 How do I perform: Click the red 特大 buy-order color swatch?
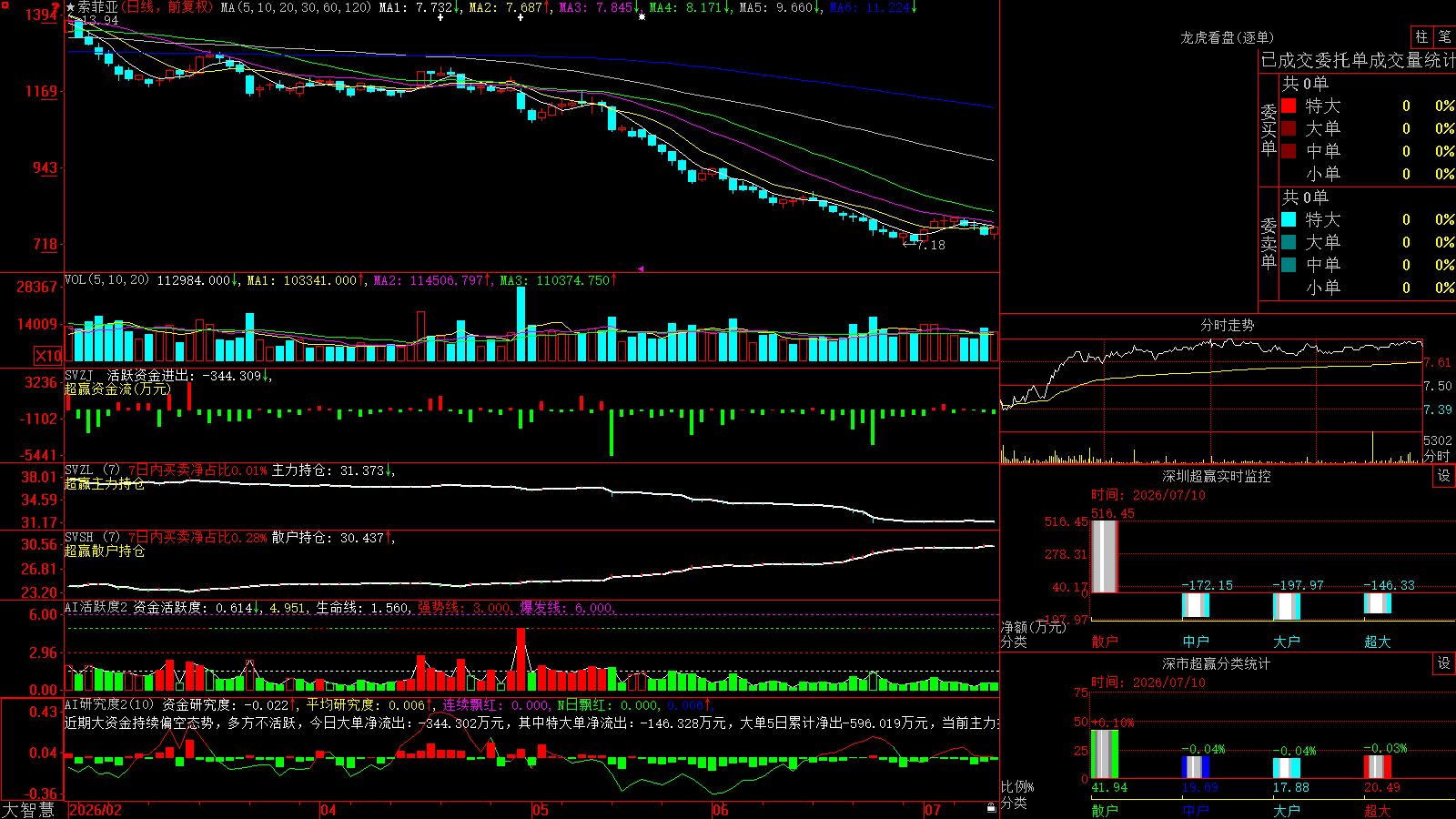click(1289, 106)
